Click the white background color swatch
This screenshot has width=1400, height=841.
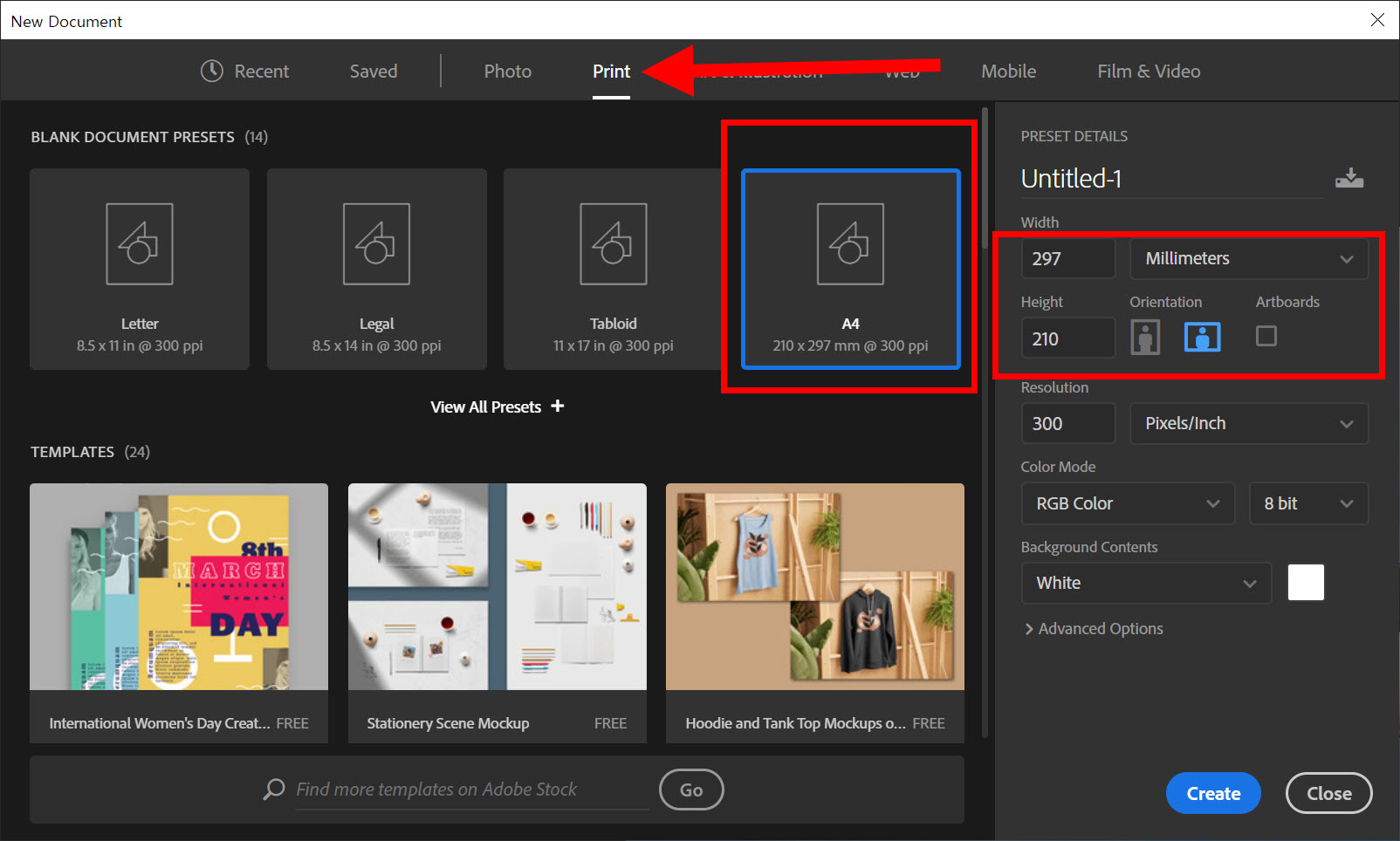(x=1306, y=583)
